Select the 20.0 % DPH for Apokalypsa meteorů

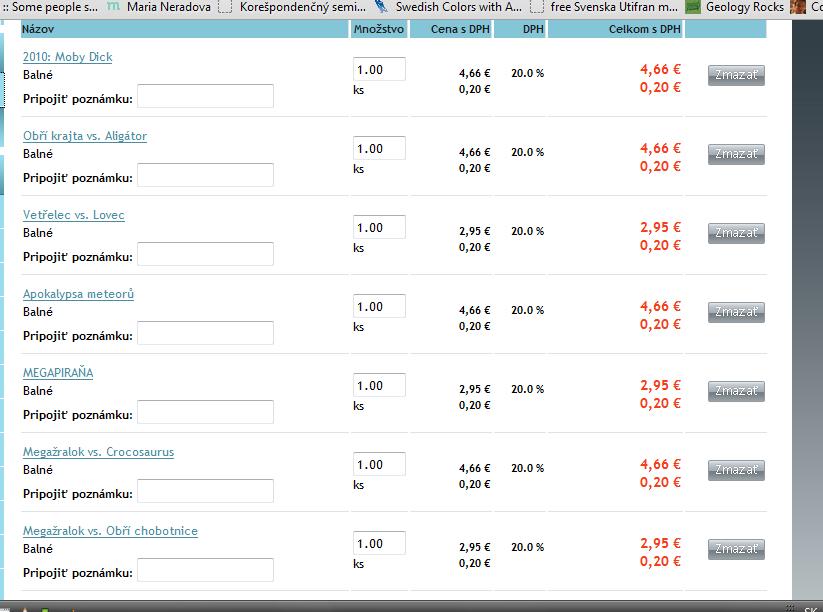[x=527, y=310]
